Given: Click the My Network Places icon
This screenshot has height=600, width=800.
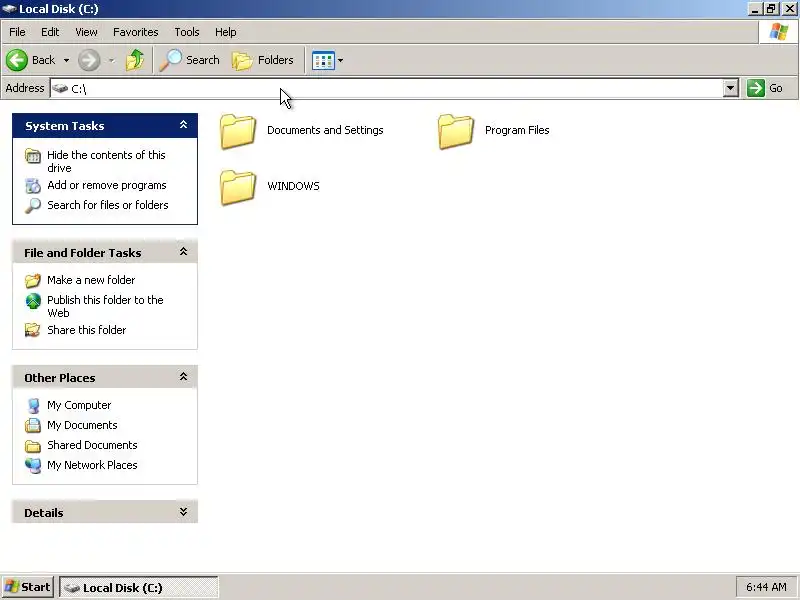Looking at the screenshot, I should click(33, 465).
